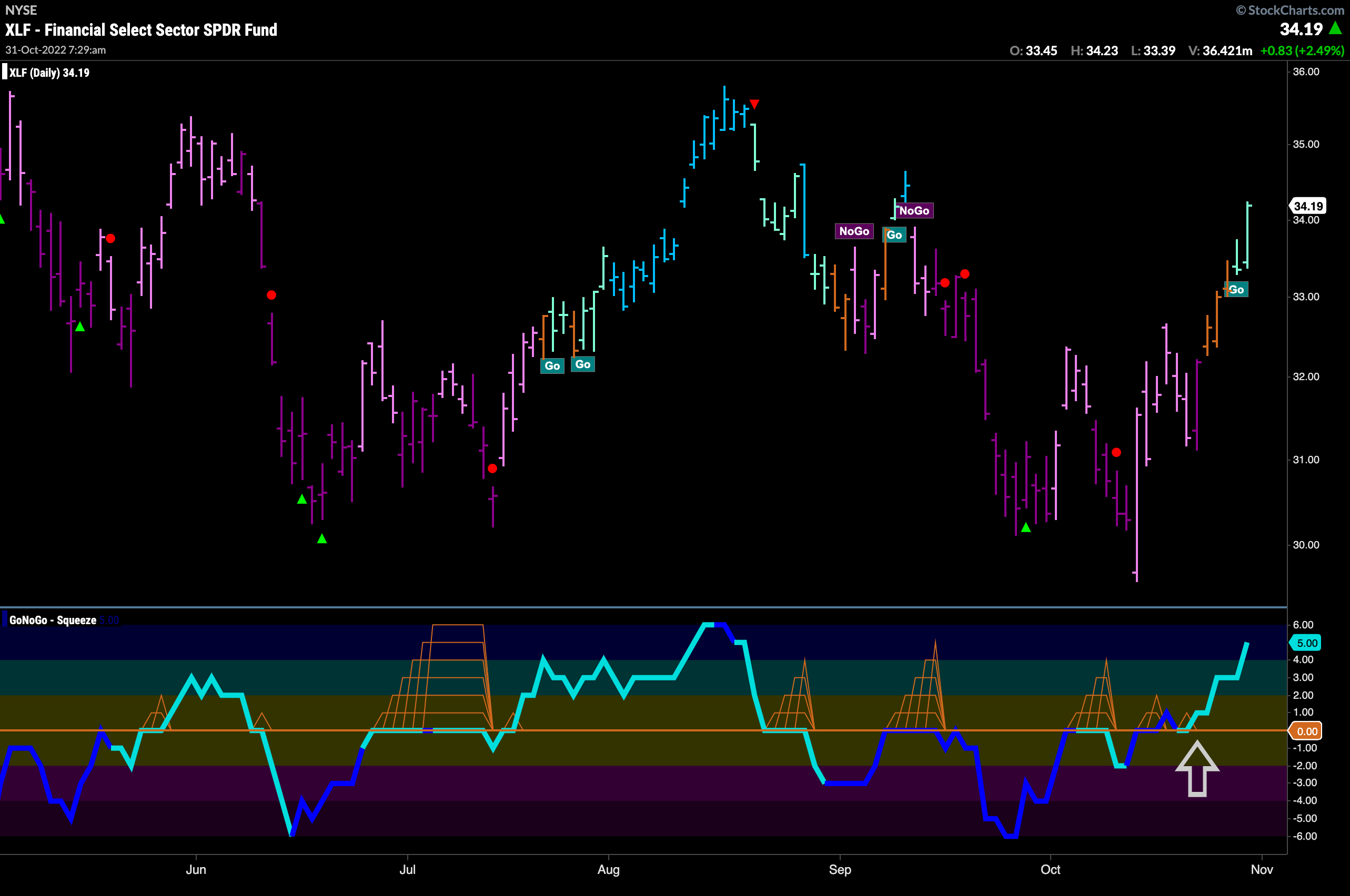Select the red dot marker in mid-July
1350x896 pixels.
(492, 469)
